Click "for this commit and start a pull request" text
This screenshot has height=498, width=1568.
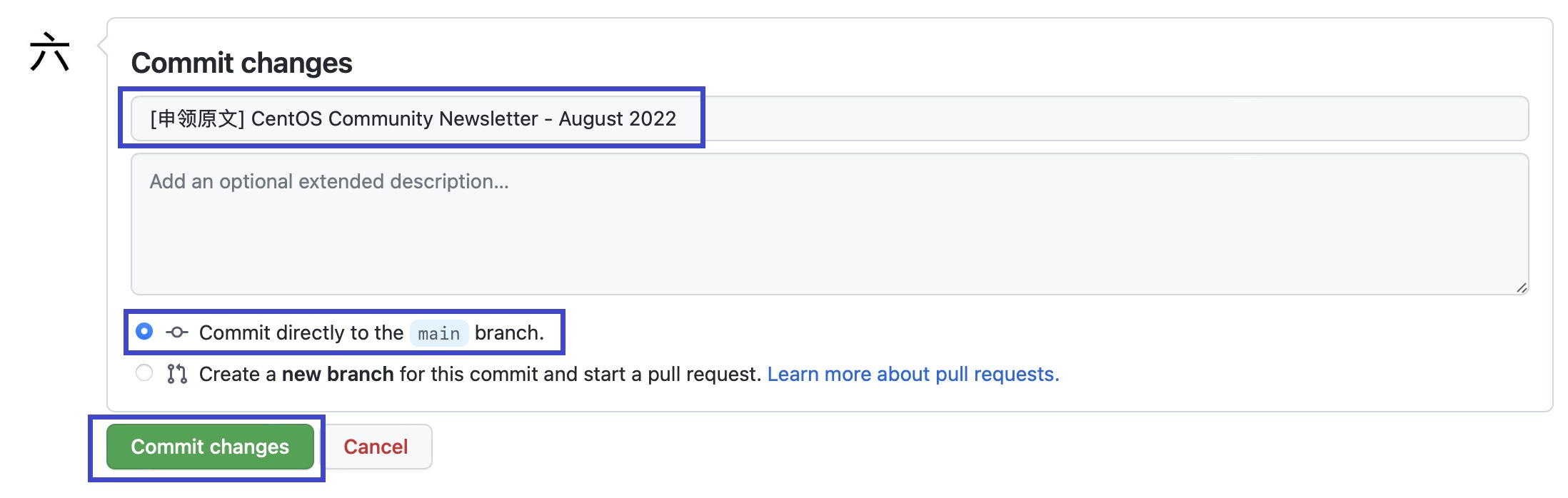[581, 374]
